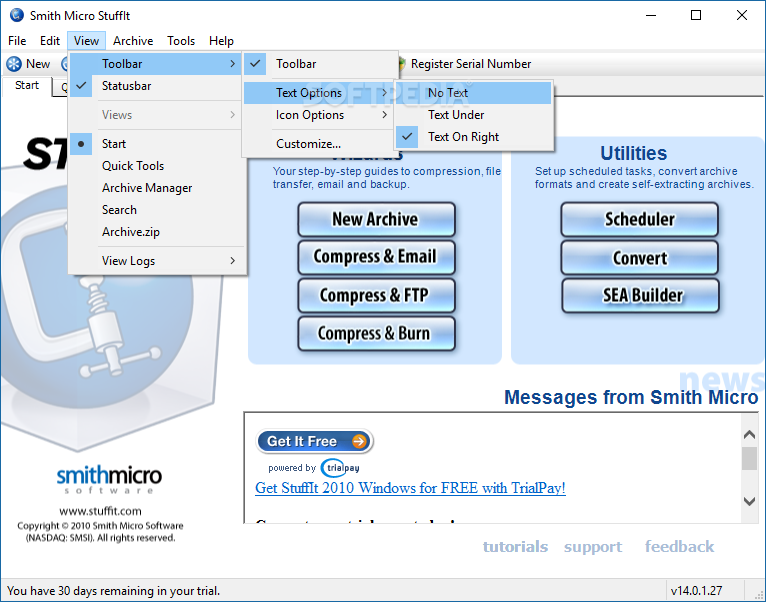Open the Get StuffIt 2010 Windows FREE link

tap(410, 488)
